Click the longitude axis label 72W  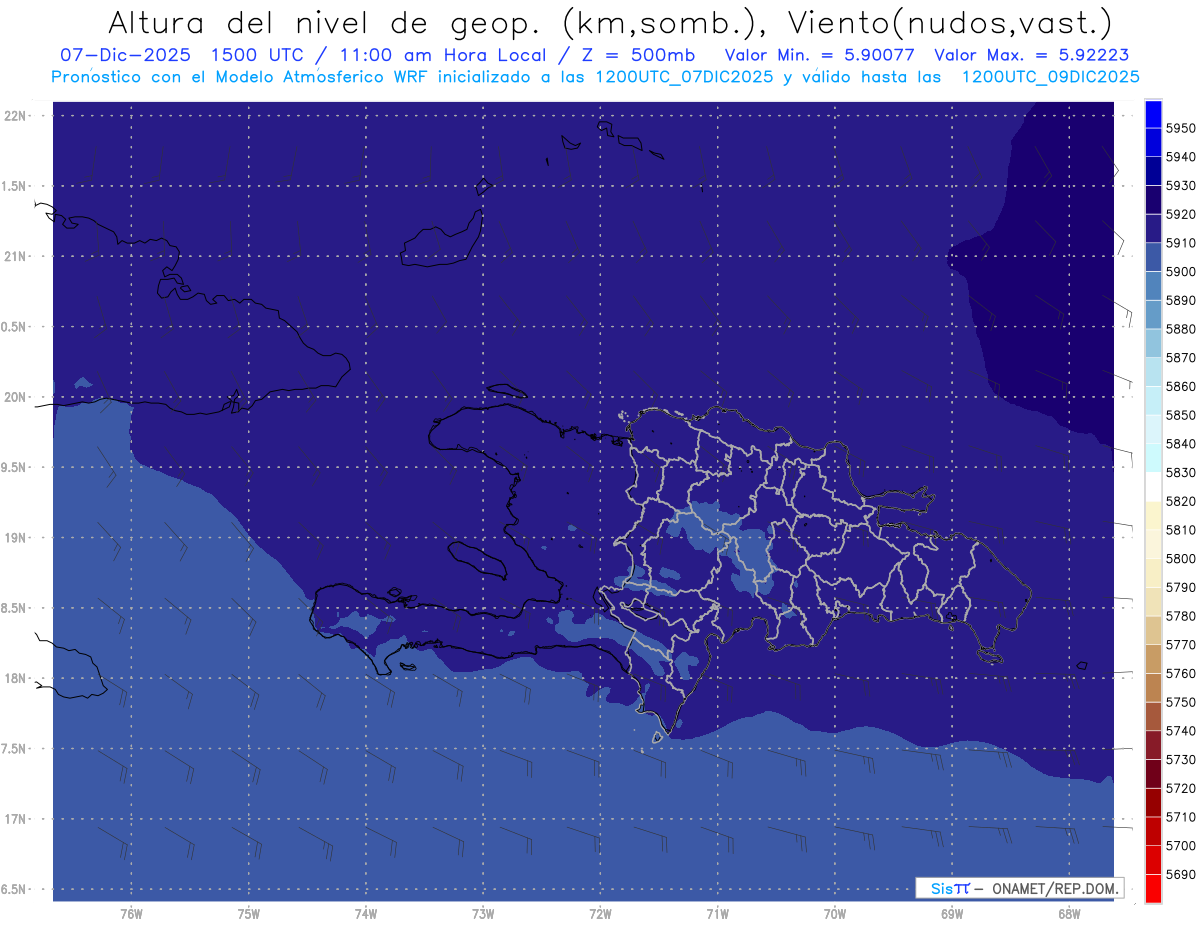pos(600,914)
